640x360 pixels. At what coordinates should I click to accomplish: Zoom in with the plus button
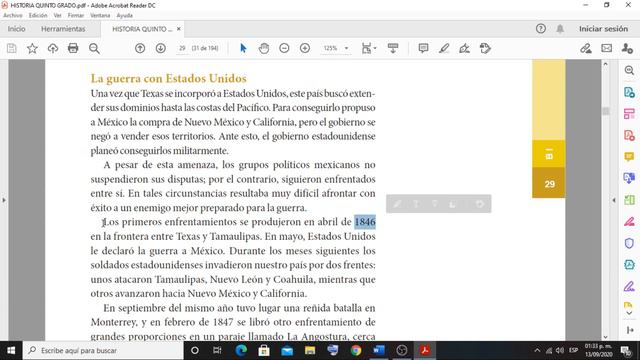point(305,48)
